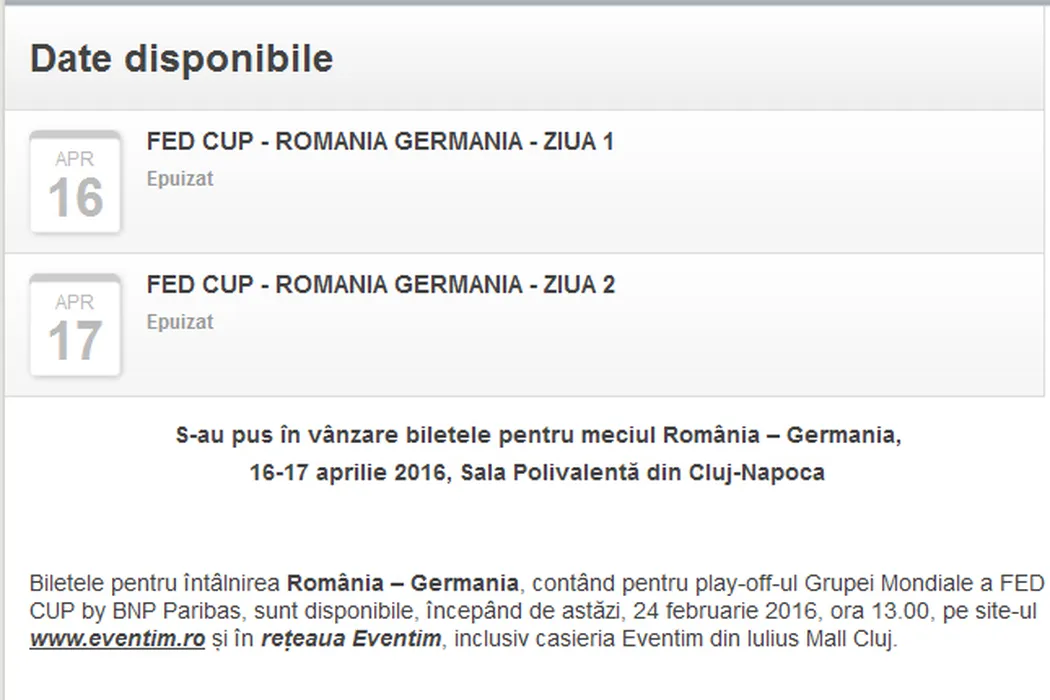
Task: Click bold "România – Germania" in the paragraph
Action: tap(402, 582)
